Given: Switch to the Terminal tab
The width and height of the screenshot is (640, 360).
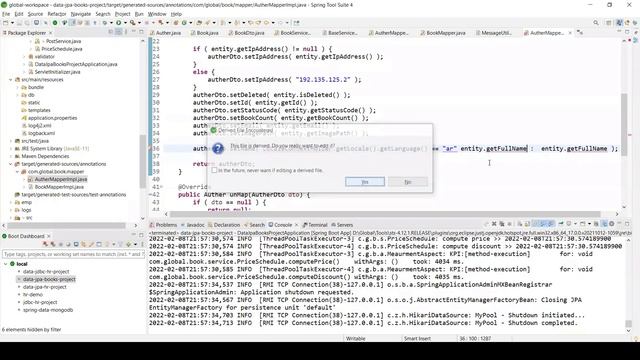Looking at the screenshot, I should pos(315,225).
